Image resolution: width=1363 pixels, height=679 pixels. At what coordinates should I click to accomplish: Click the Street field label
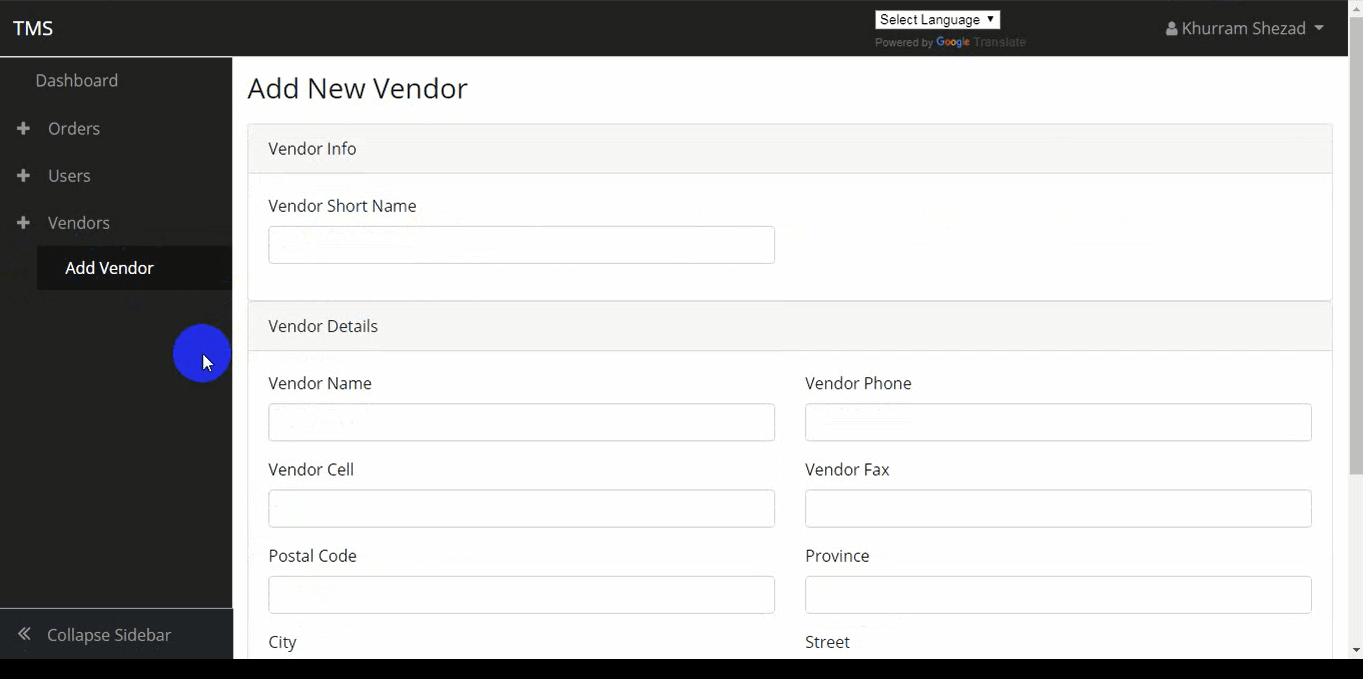pyautogui.click(x=827, y=642)
